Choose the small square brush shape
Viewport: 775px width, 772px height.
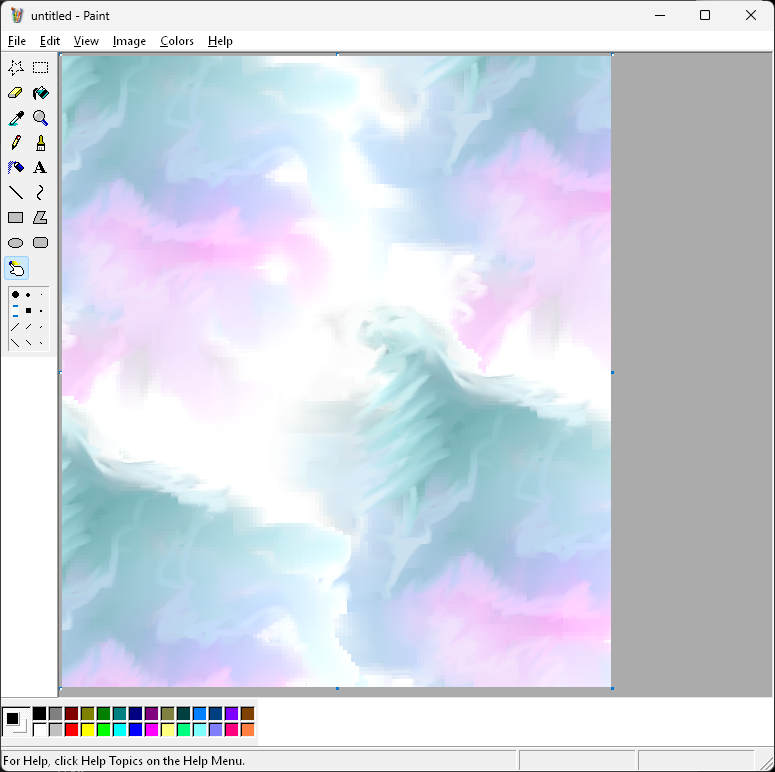pyautogui.click(x=41, y=311)
